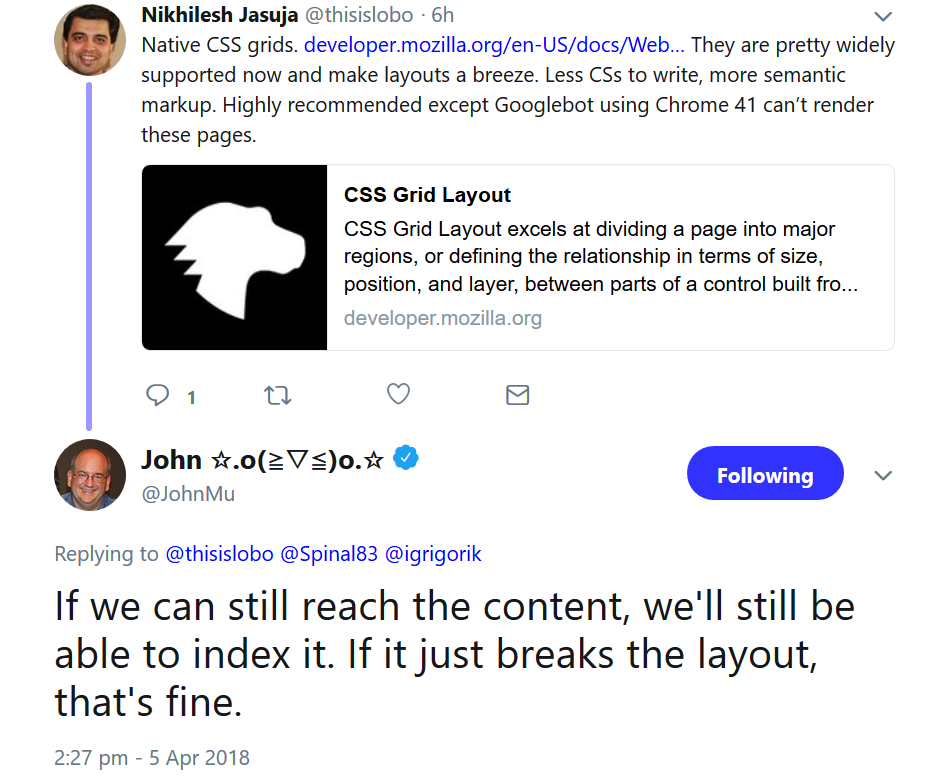Open John's profile avatar
This screenshot has height=778, width=944.
click(89, 474)
